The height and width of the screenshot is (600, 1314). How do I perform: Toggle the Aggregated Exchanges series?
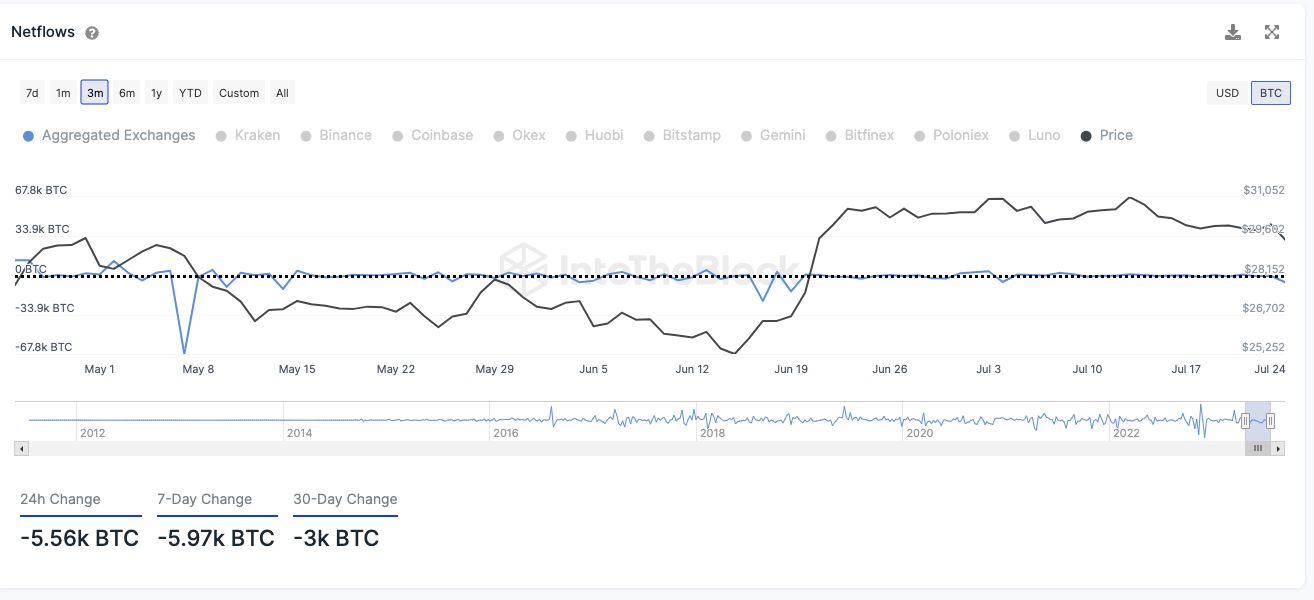110,135
